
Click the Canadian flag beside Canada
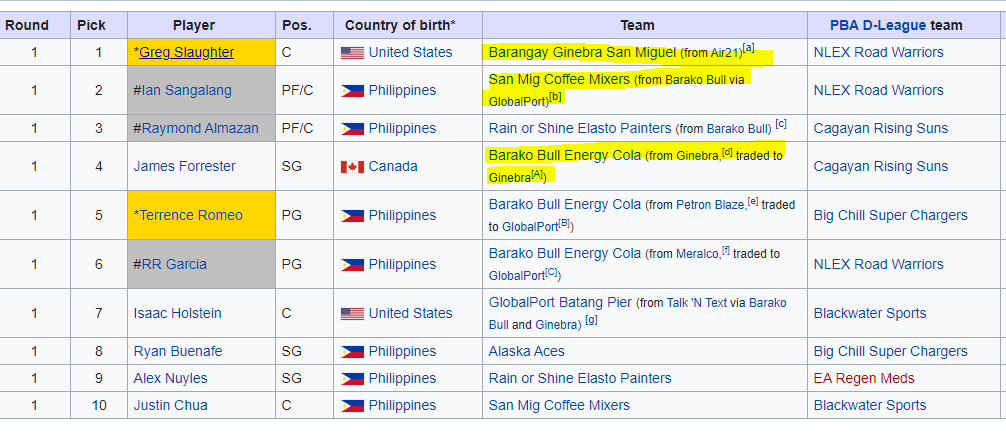click(352, 167)
